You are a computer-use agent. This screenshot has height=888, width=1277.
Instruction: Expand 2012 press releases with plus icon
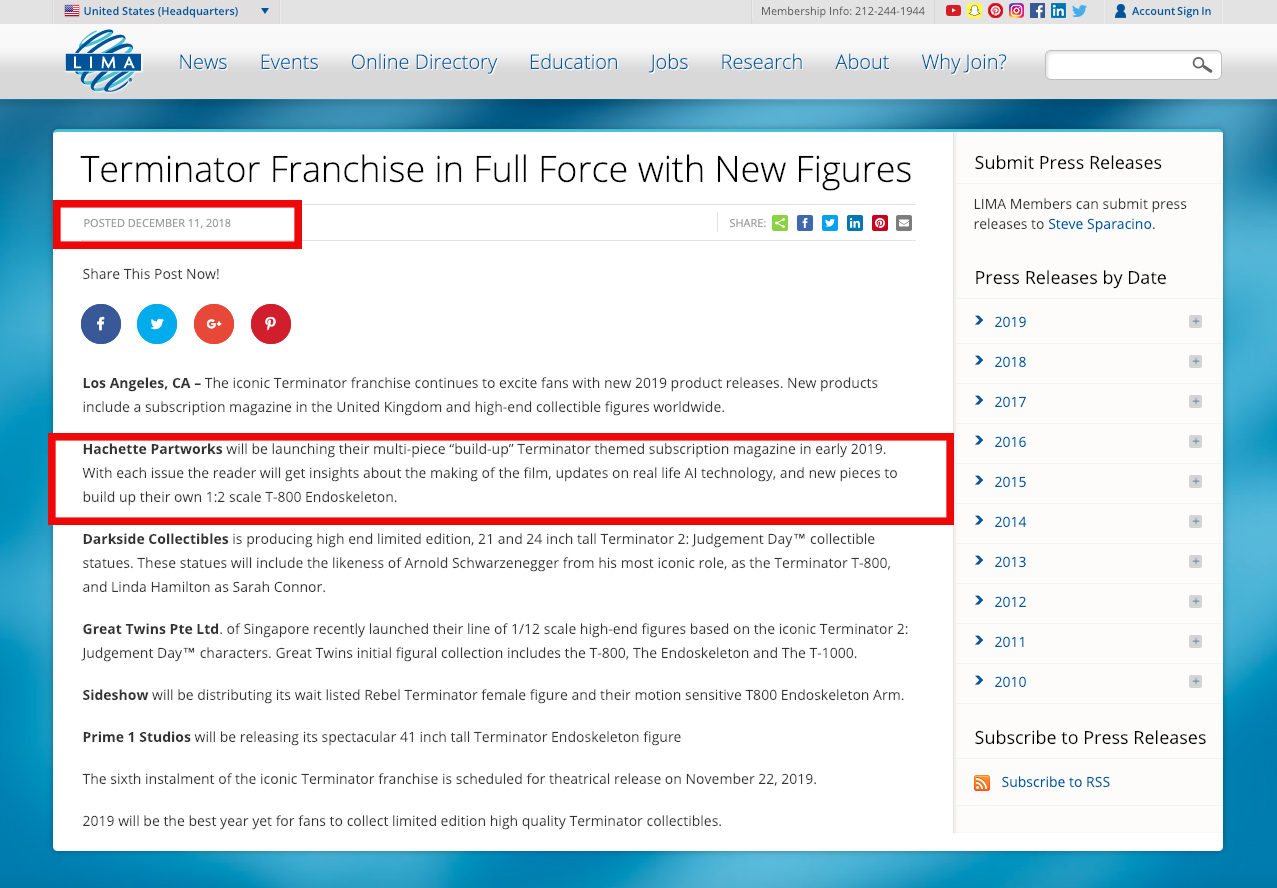pyautogui.click(x=1195, y=601)
